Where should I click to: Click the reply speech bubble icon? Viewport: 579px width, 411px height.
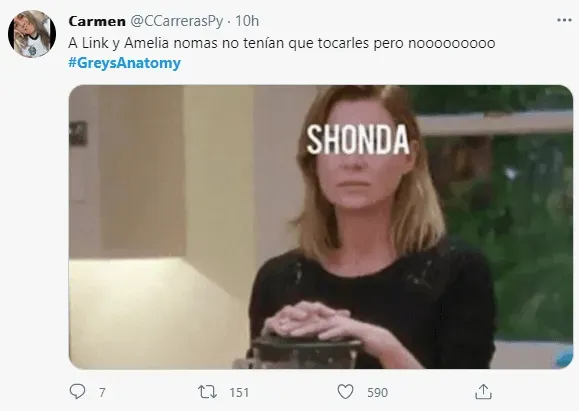(x=77, y=391)
